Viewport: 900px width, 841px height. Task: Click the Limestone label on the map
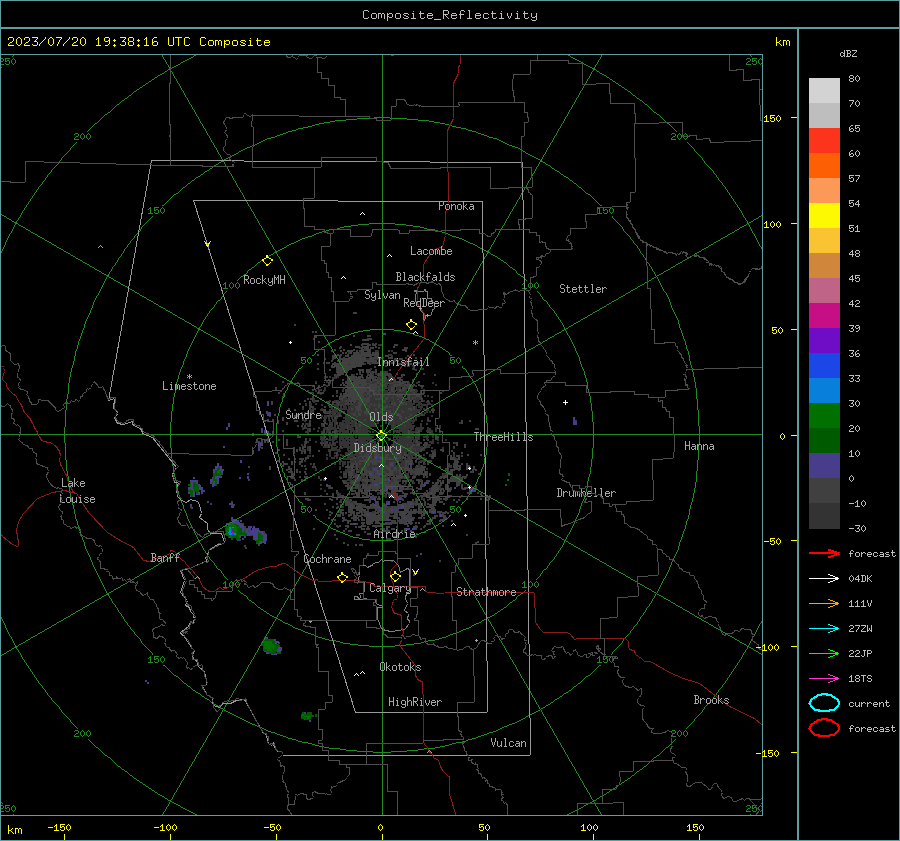point(189,386)
